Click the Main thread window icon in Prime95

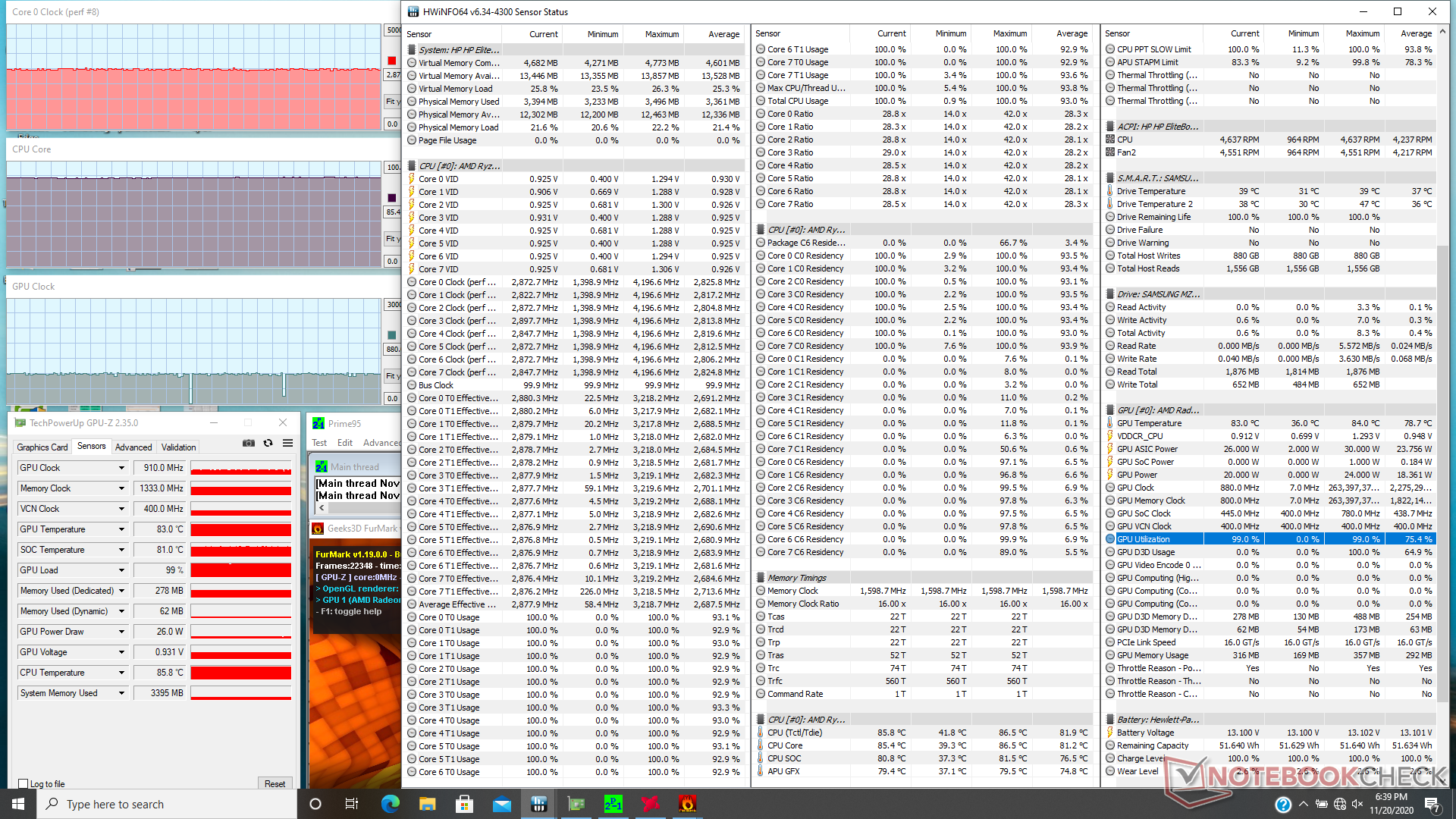coord(322,467)
